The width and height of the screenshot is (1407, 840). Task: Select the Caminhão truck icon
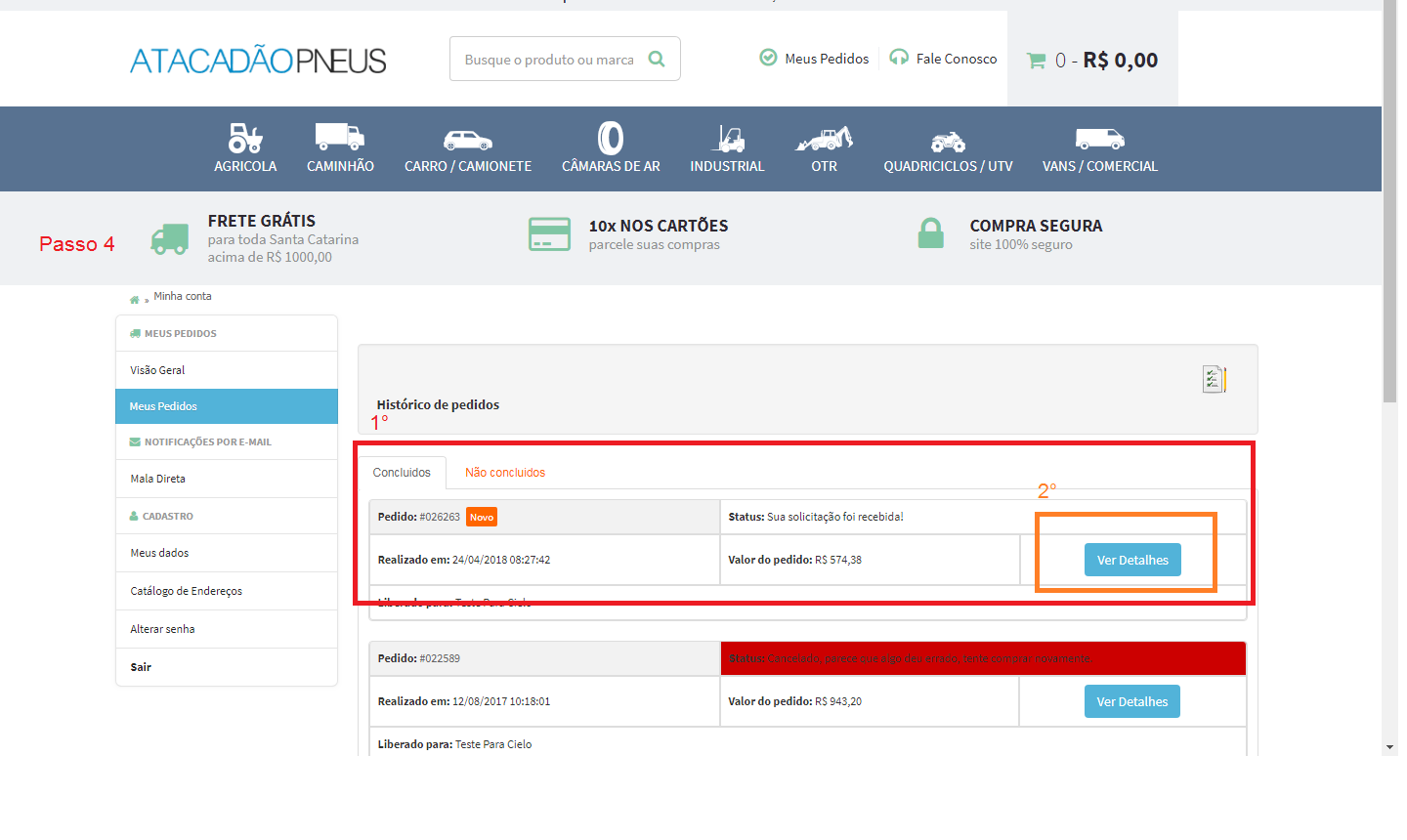340,138
